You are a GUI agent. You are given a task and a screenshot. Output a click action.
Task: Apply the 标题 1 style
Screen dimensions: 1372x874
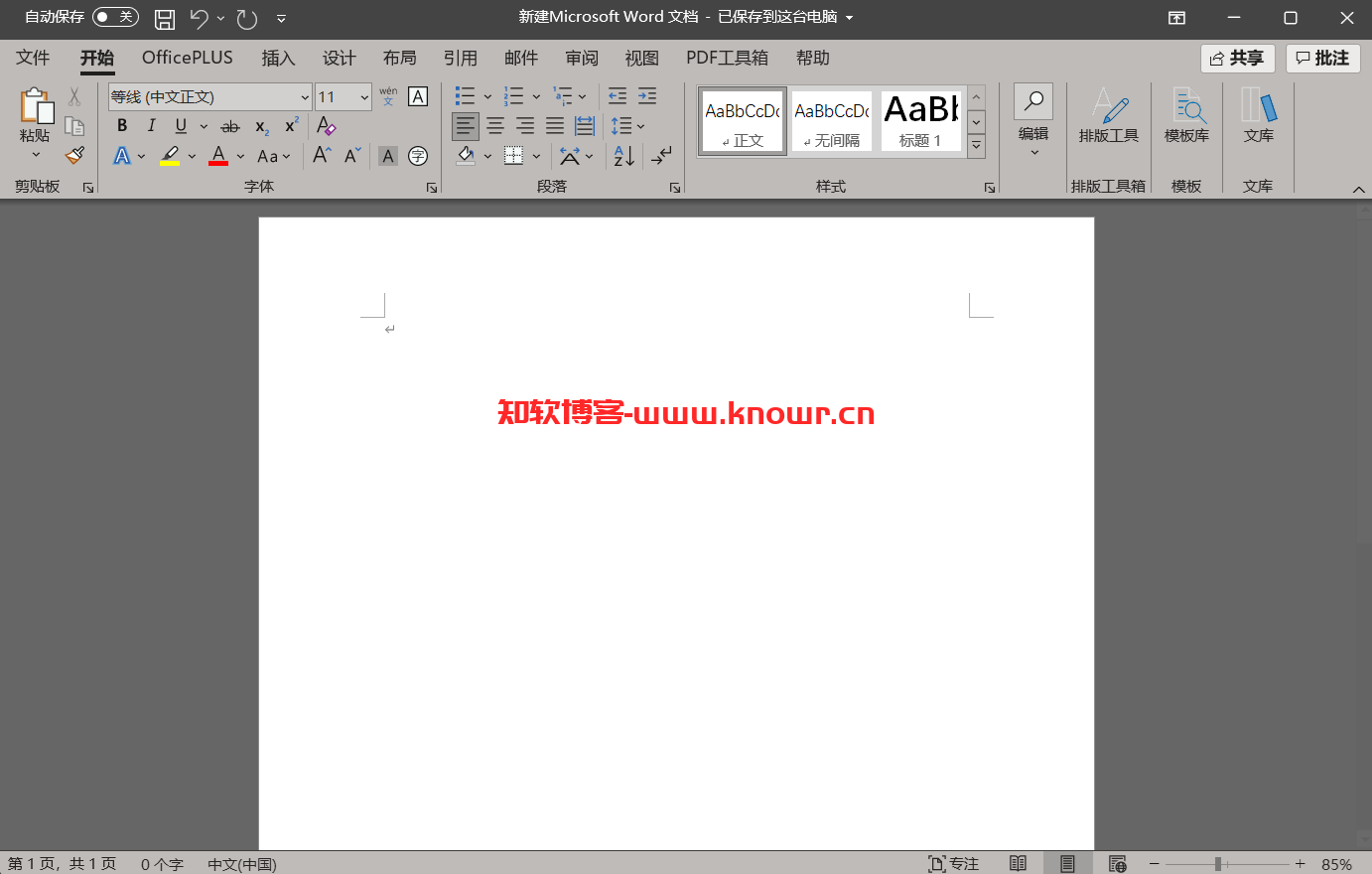click(920, 121)
